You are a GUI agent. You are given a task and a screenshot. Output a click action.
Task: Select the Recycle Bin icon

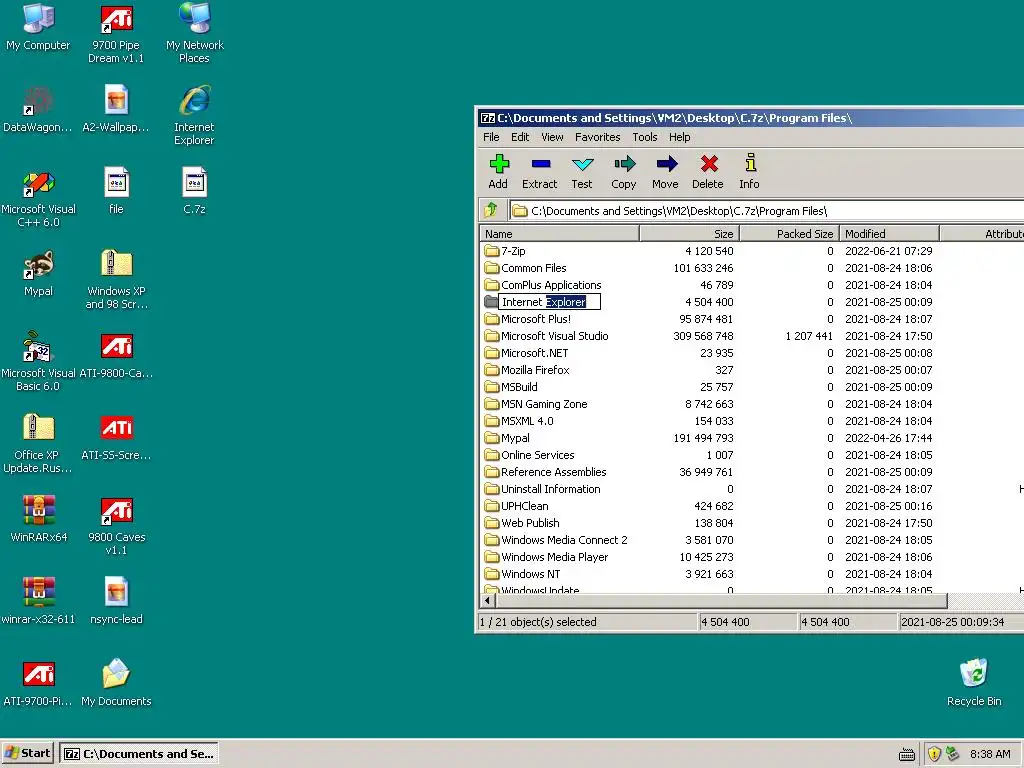974,684
